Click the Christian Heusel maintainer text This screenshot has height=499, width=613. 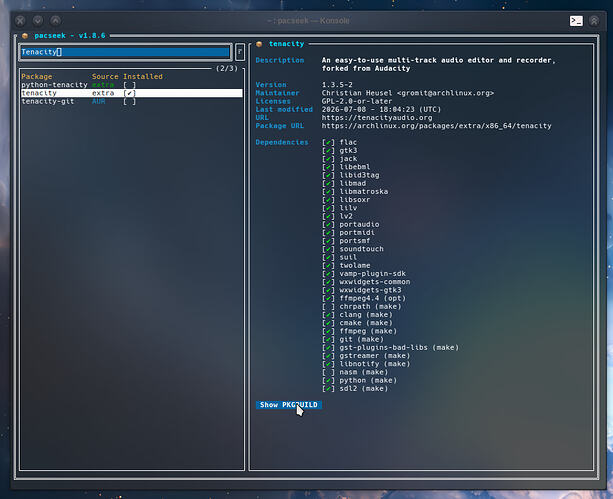[408, 93]
